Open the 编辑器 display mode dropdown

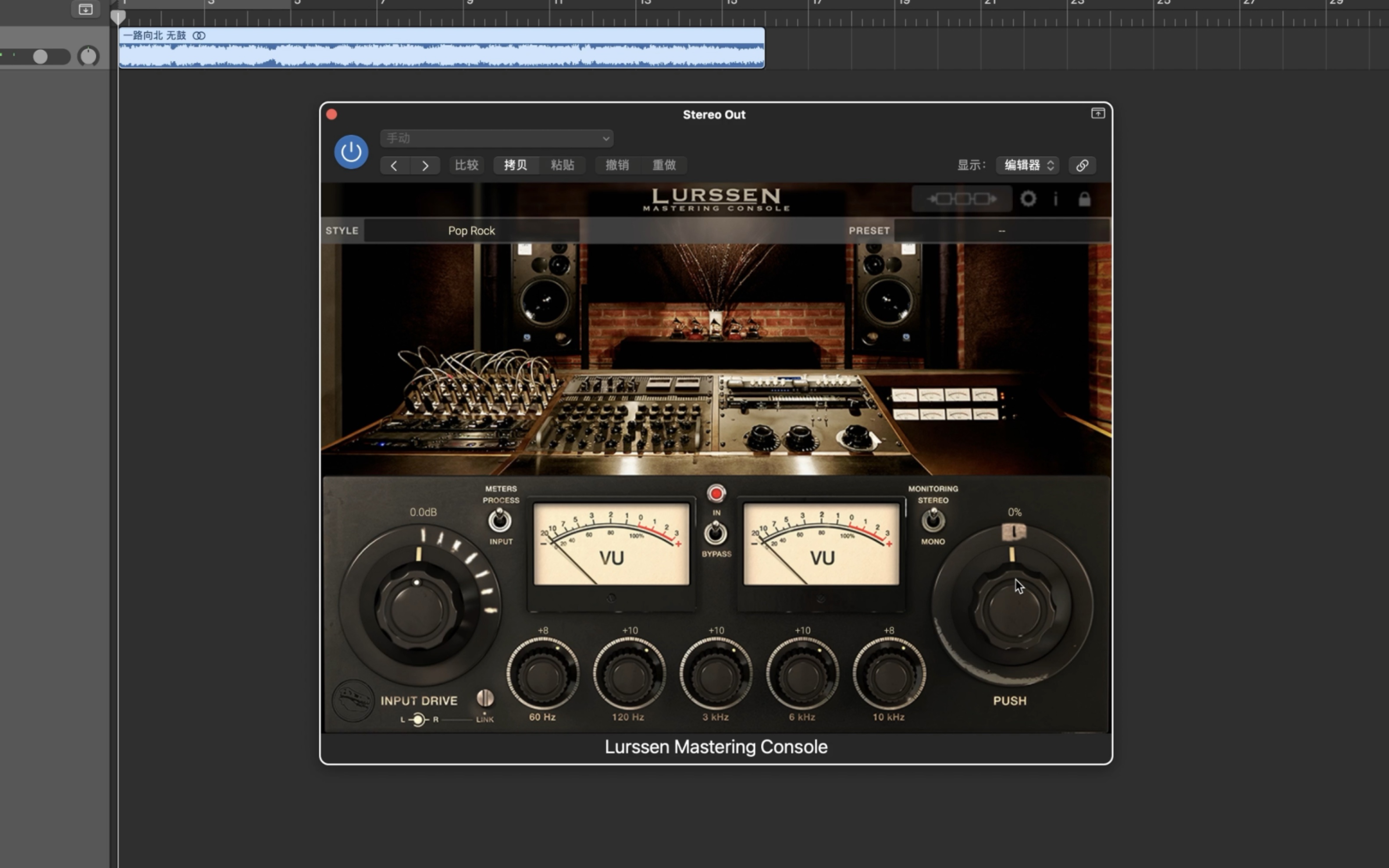pyautogui.click(x=1028, y=165)
